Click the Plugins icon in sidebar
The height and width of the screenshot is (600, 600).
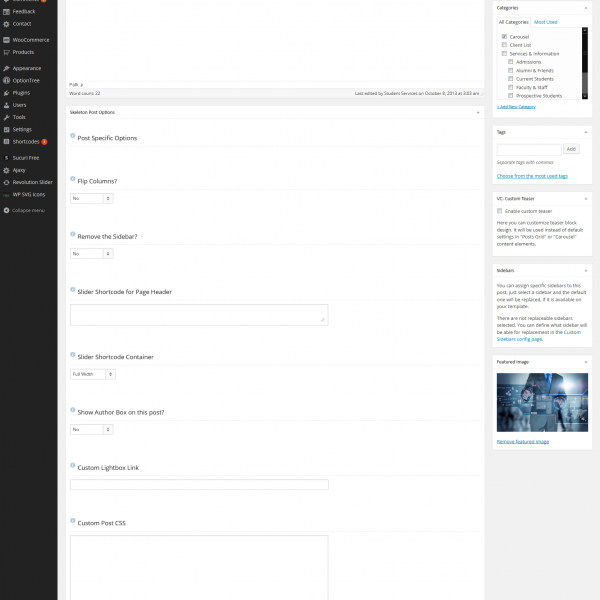pyautogui.click(x=7, y=92)
